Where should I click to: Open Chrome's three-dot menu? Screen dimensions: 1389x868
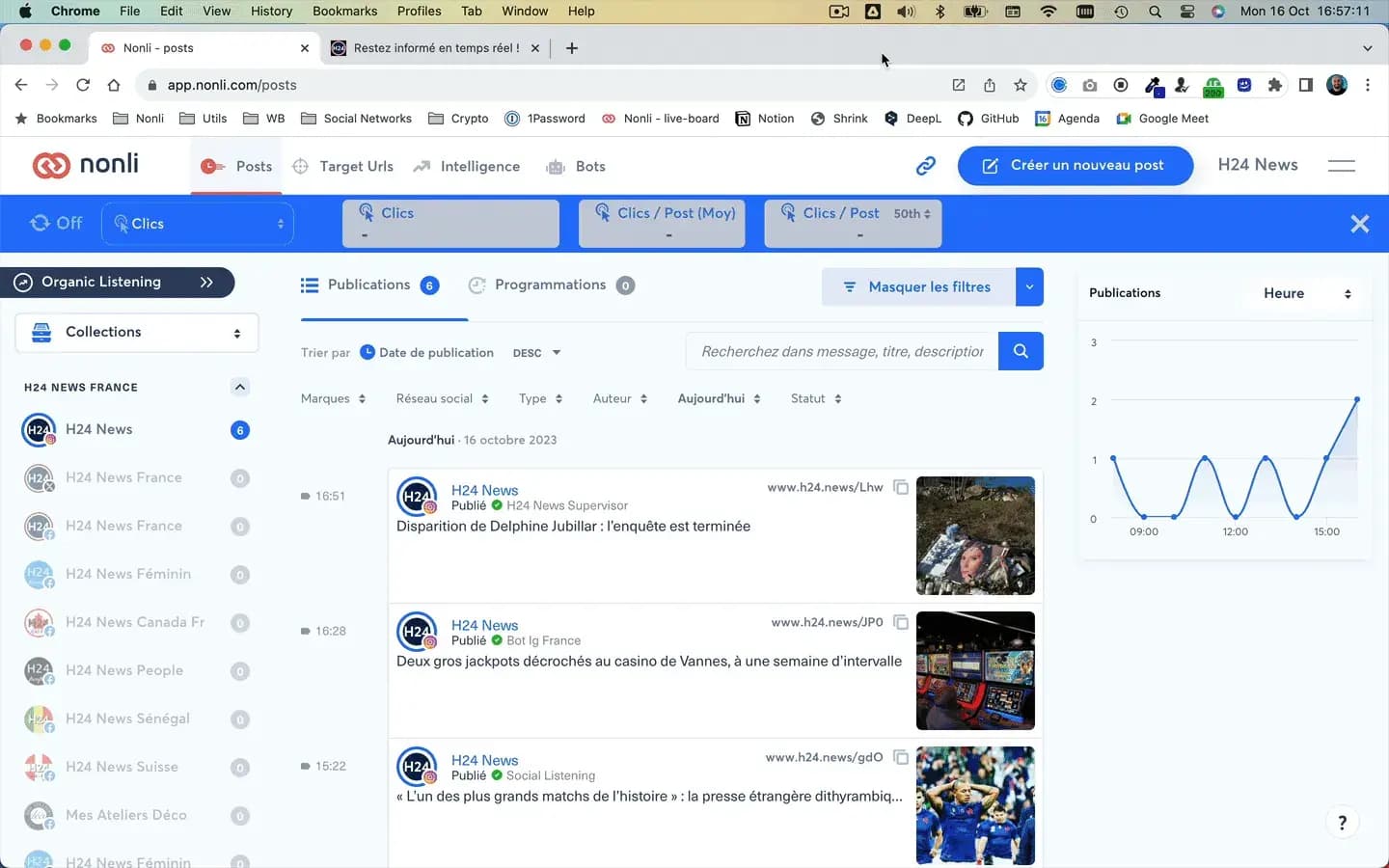[x=1368, y=85]
